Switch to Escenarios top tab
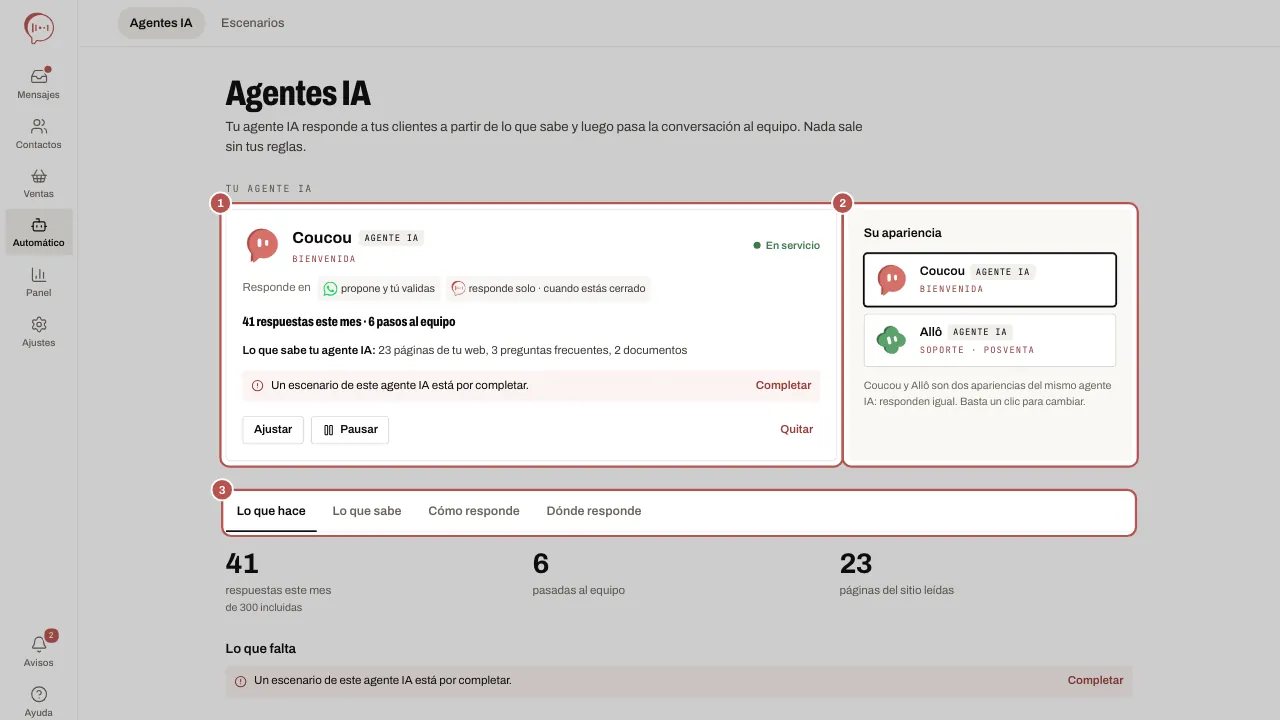1280x720 pixels. tap(252, 23)
